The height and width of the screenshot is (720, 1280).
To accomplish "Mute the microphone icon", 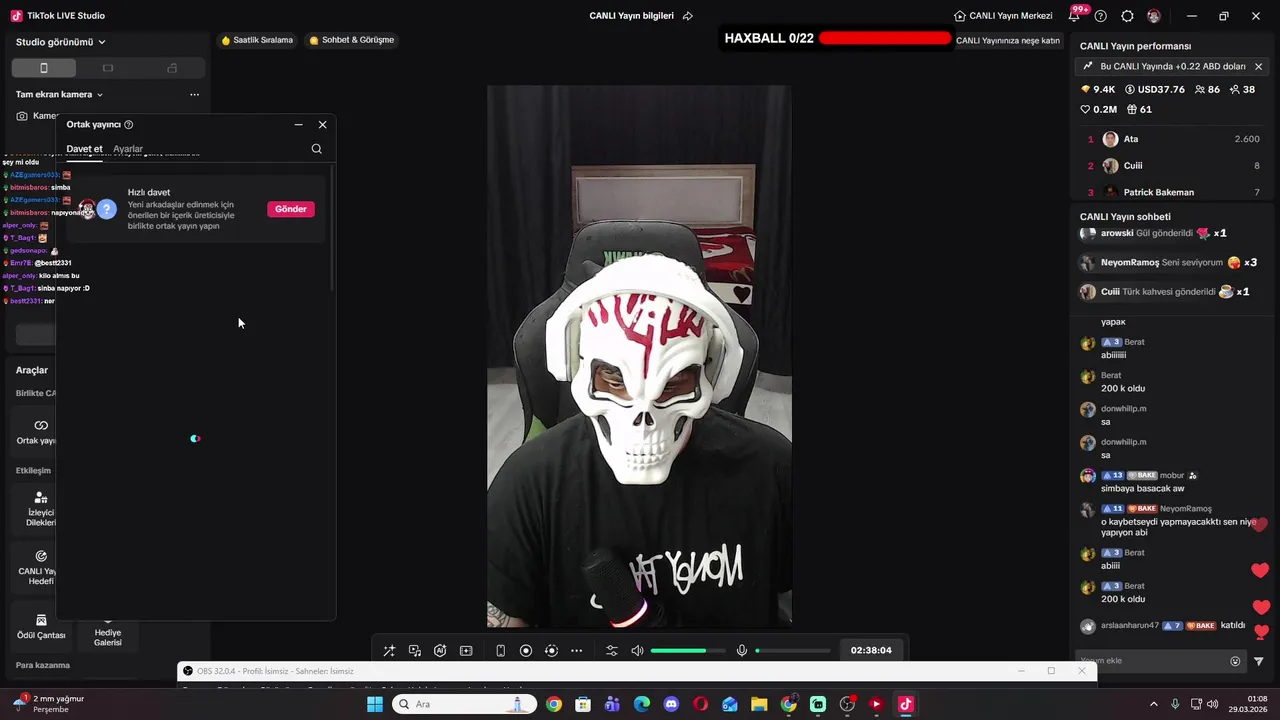I will (x=742, y=650).
